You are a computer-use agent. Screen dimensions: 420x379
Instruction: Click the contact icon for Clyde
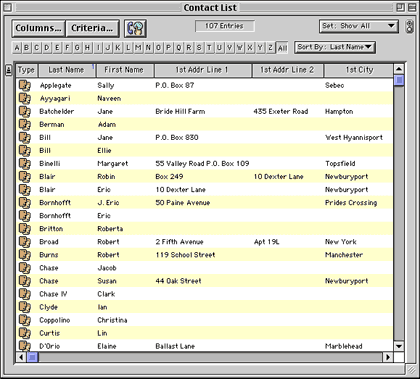pos(25,307)
